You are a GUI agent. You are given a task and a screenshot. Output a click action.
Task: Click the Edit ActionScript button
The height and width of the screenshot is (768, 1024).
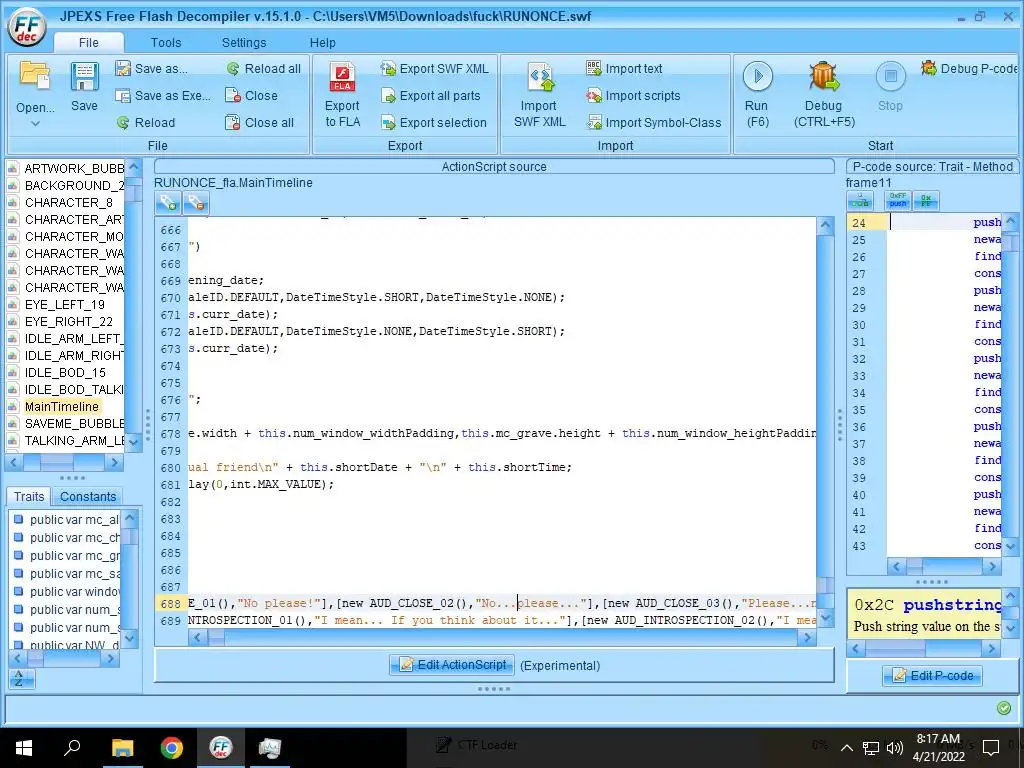452,665
